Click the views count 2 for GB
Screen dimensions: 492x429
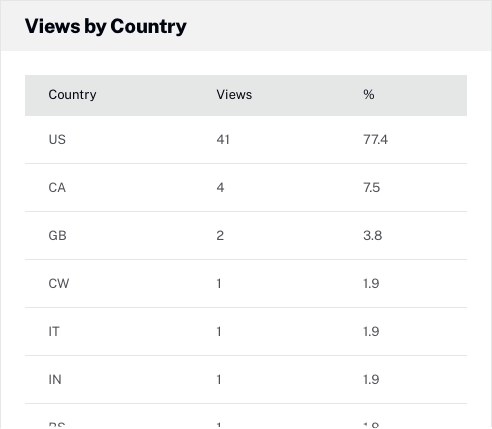tap(220, 236)
